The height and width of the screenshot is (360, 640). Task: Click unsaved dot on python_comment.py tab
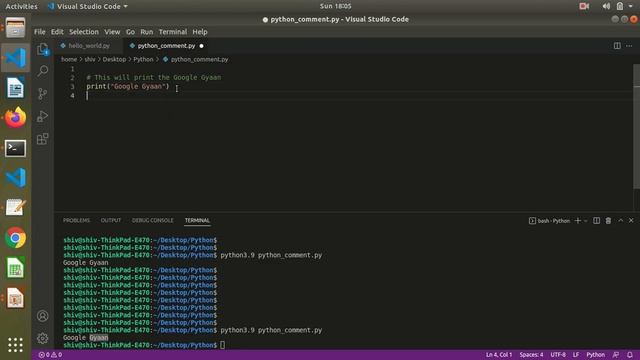coord(202,46)
